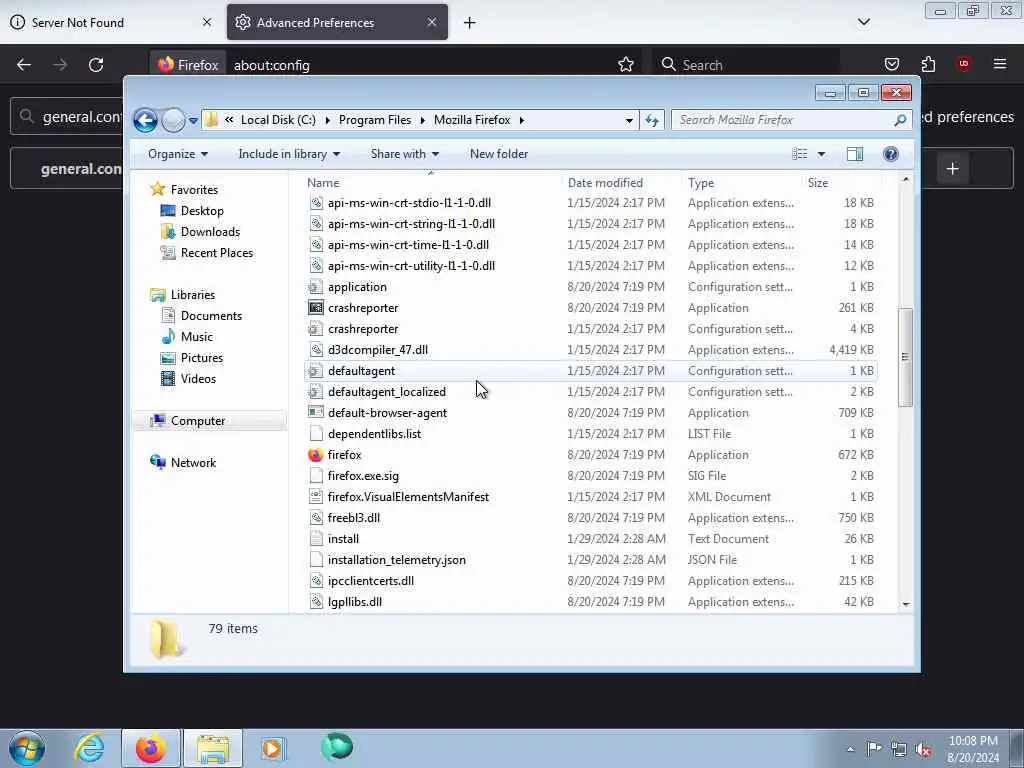Click the change view icon
Viewport: 1024px width, 768px height.
point(799,154)
